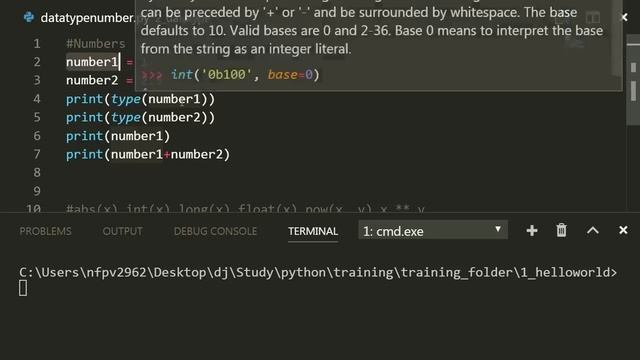Maximize panel with the chevron up icon
640x360 pixels.
click(x=593, y=231)
